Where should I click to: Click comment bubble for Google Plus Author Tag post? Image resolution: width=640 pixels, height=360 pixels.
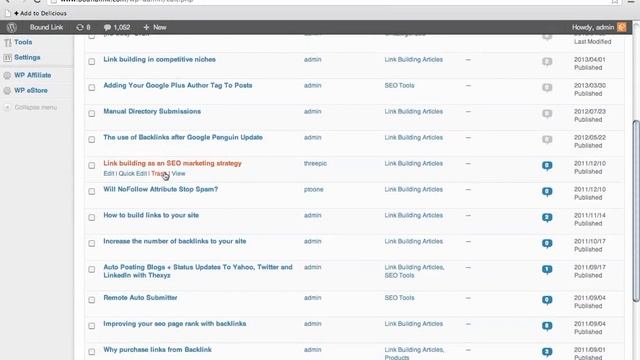click(547, 88)
